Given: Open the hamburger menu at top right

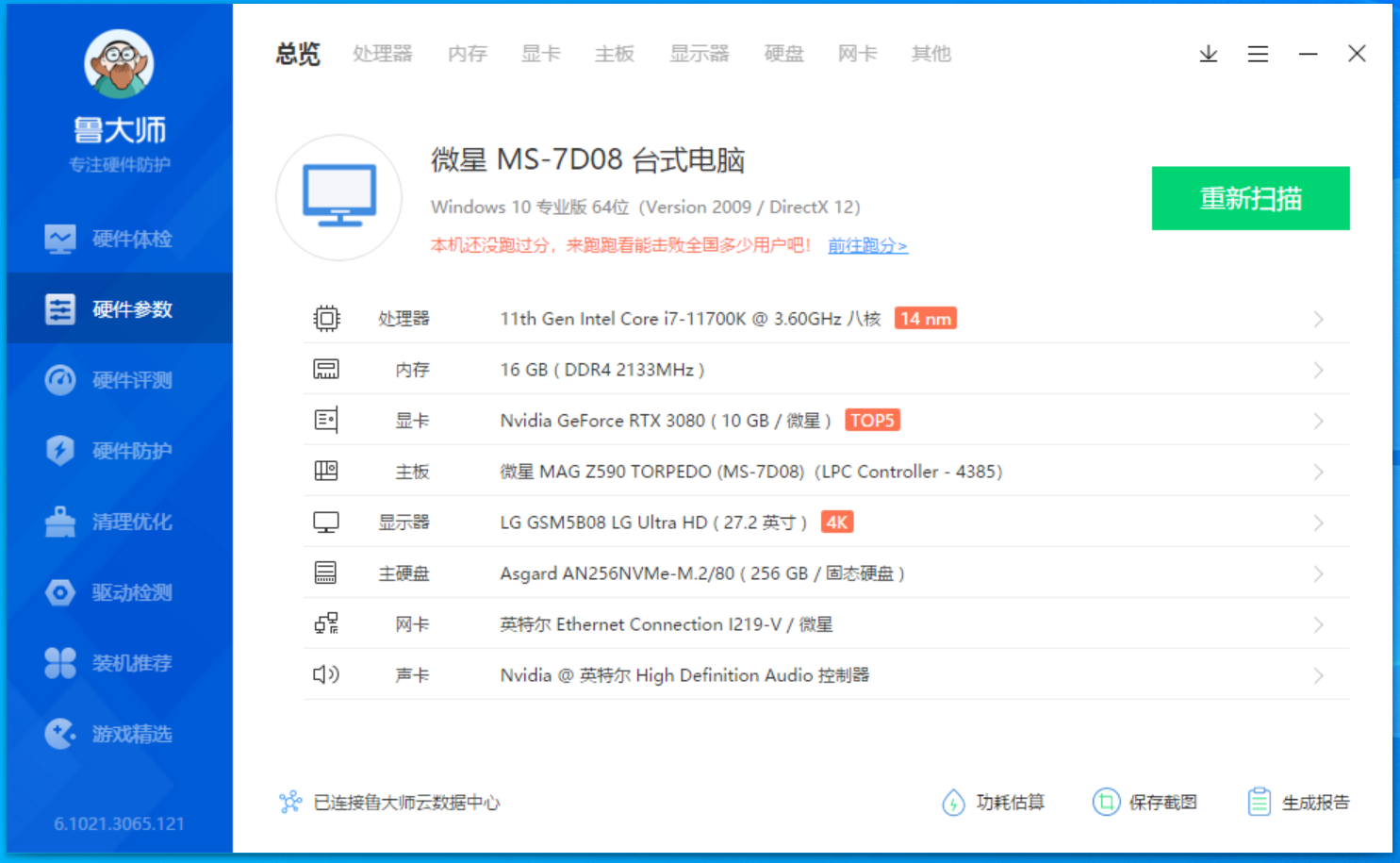Looking at the screenshot, I should [x=1258, y=54].
